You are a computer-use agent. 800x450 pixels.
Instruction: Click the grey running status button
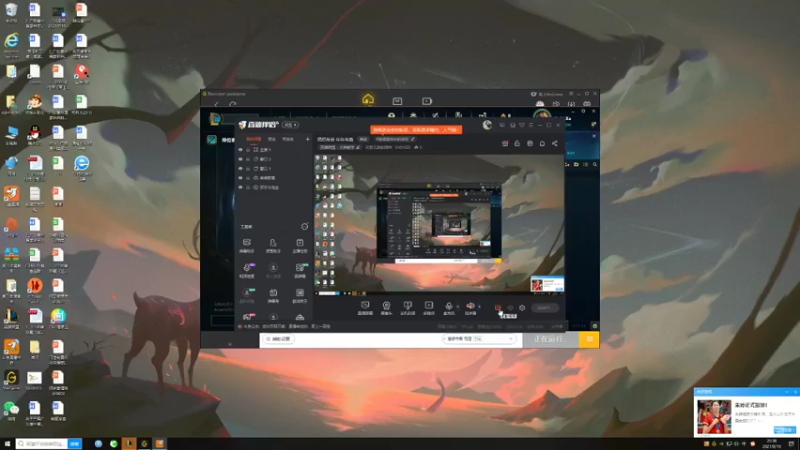551,339
